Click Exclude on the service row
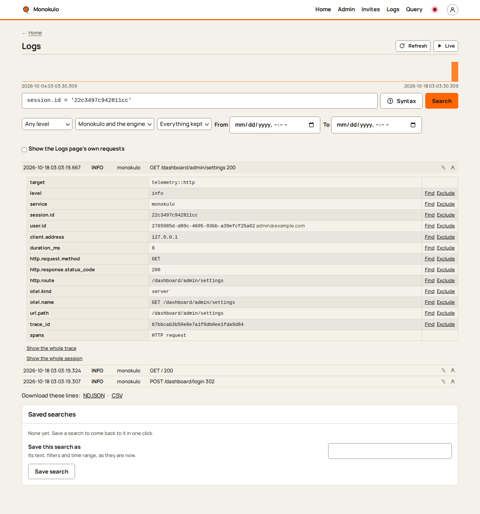 coord(446,204)
